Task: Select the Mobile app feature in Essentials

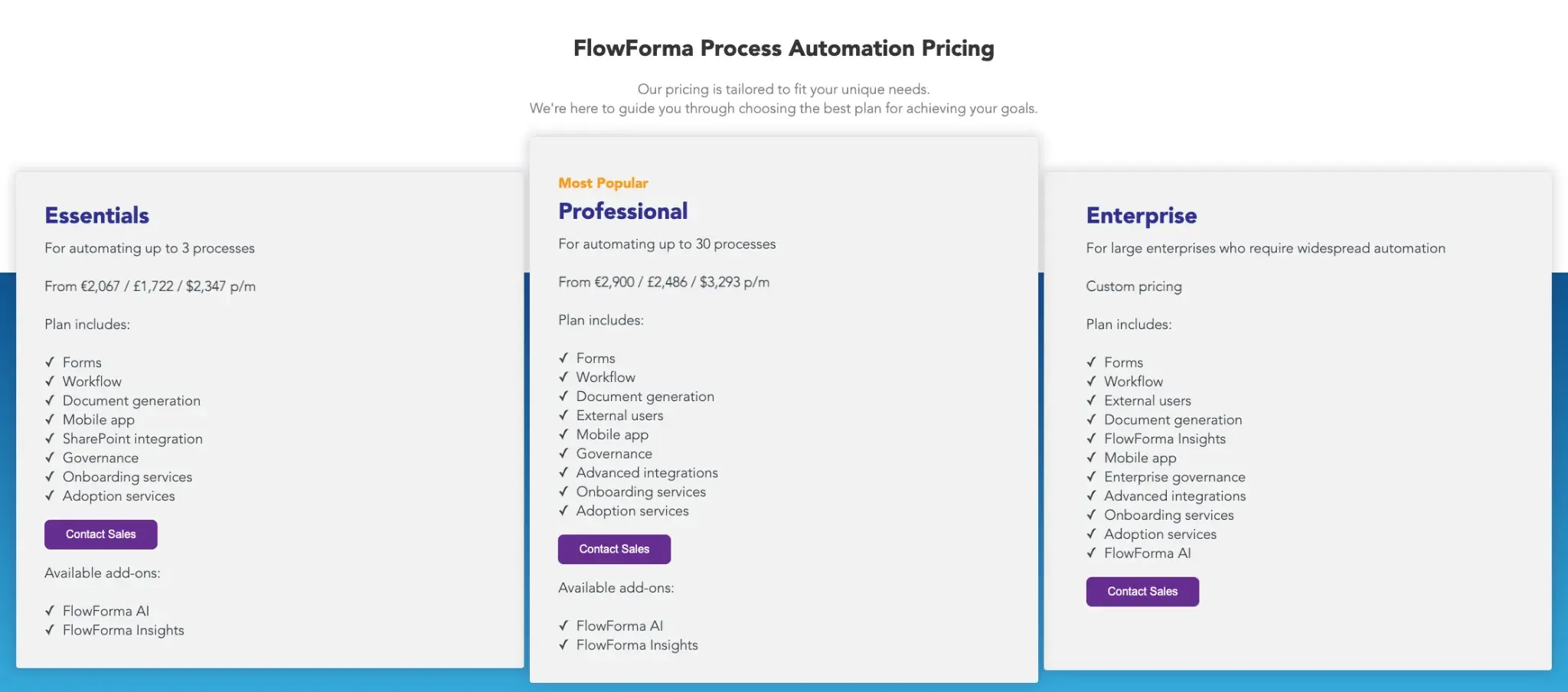Action: [x=98, y=419]
